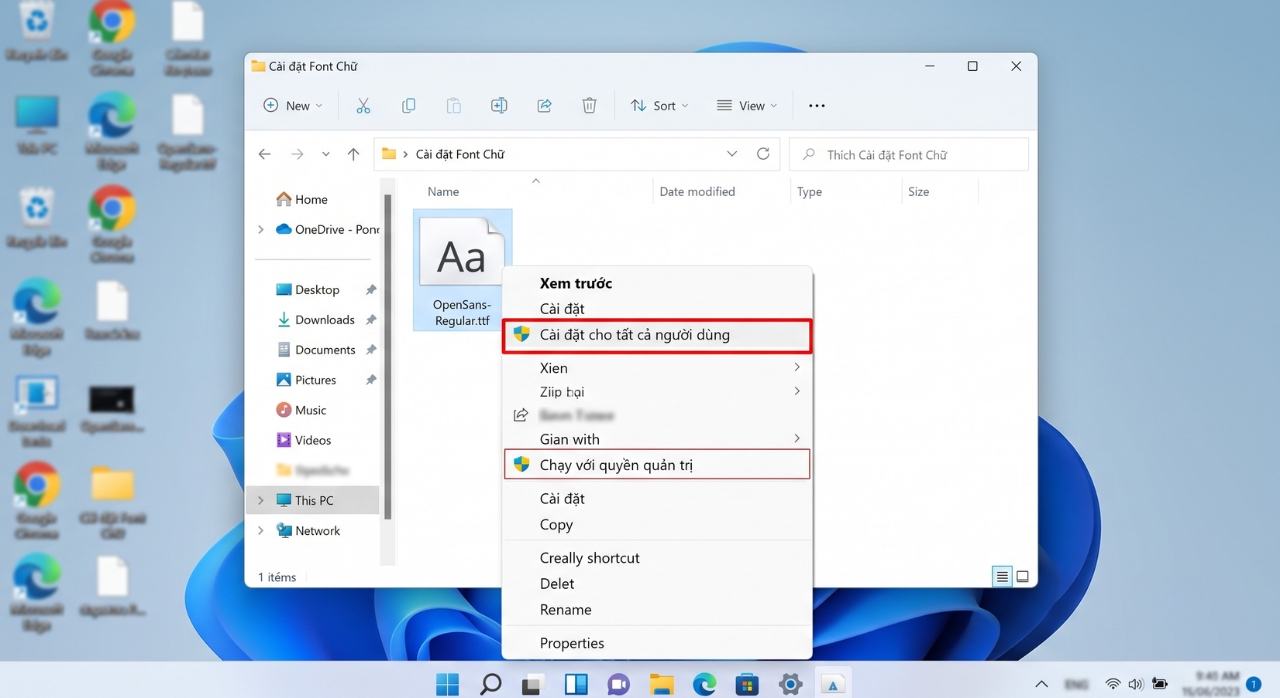Image resolution: width=1280 pixels, height=698 pixels.
Task: Choose Creally shortcut in context menu
Action: point(657,558)
